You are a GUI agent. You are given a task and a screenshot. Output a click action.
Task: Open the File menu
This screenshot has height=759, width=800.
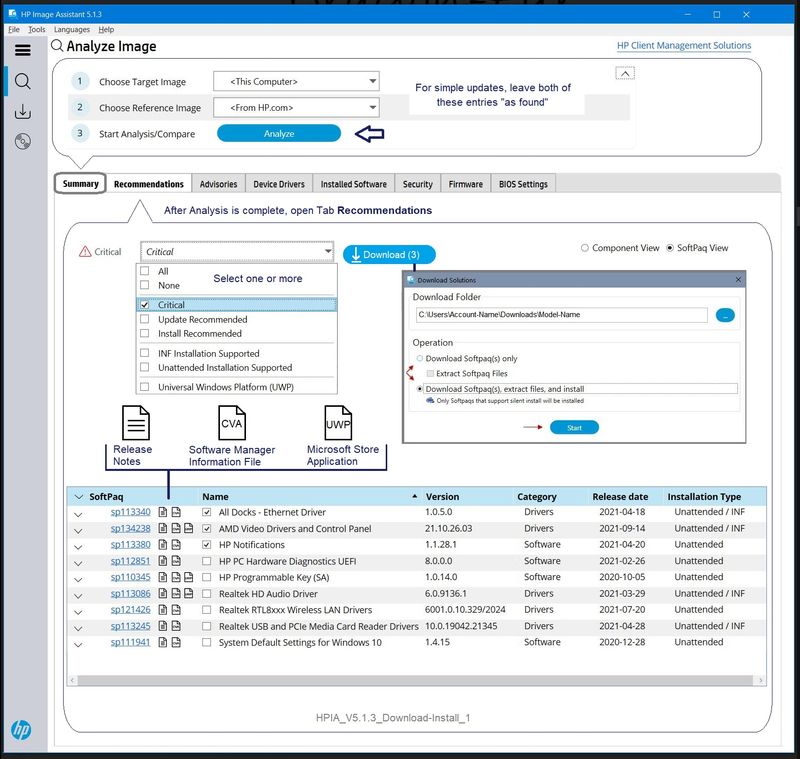[x=14, y=30]
